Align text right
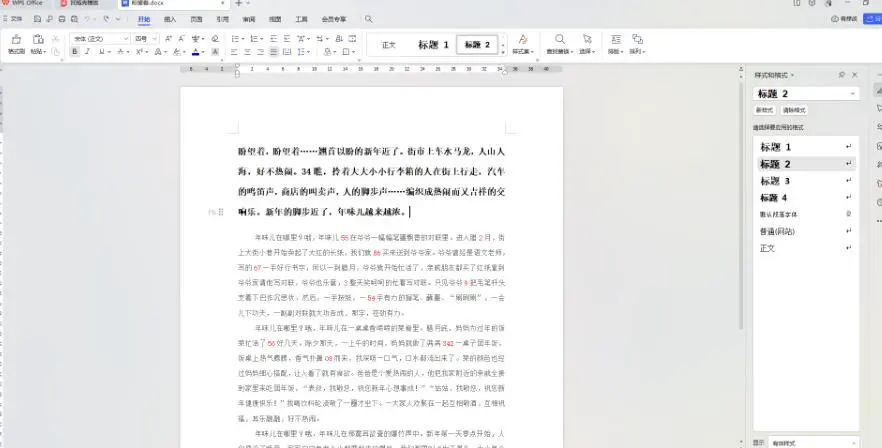882x448 pixels. point(260,52)
